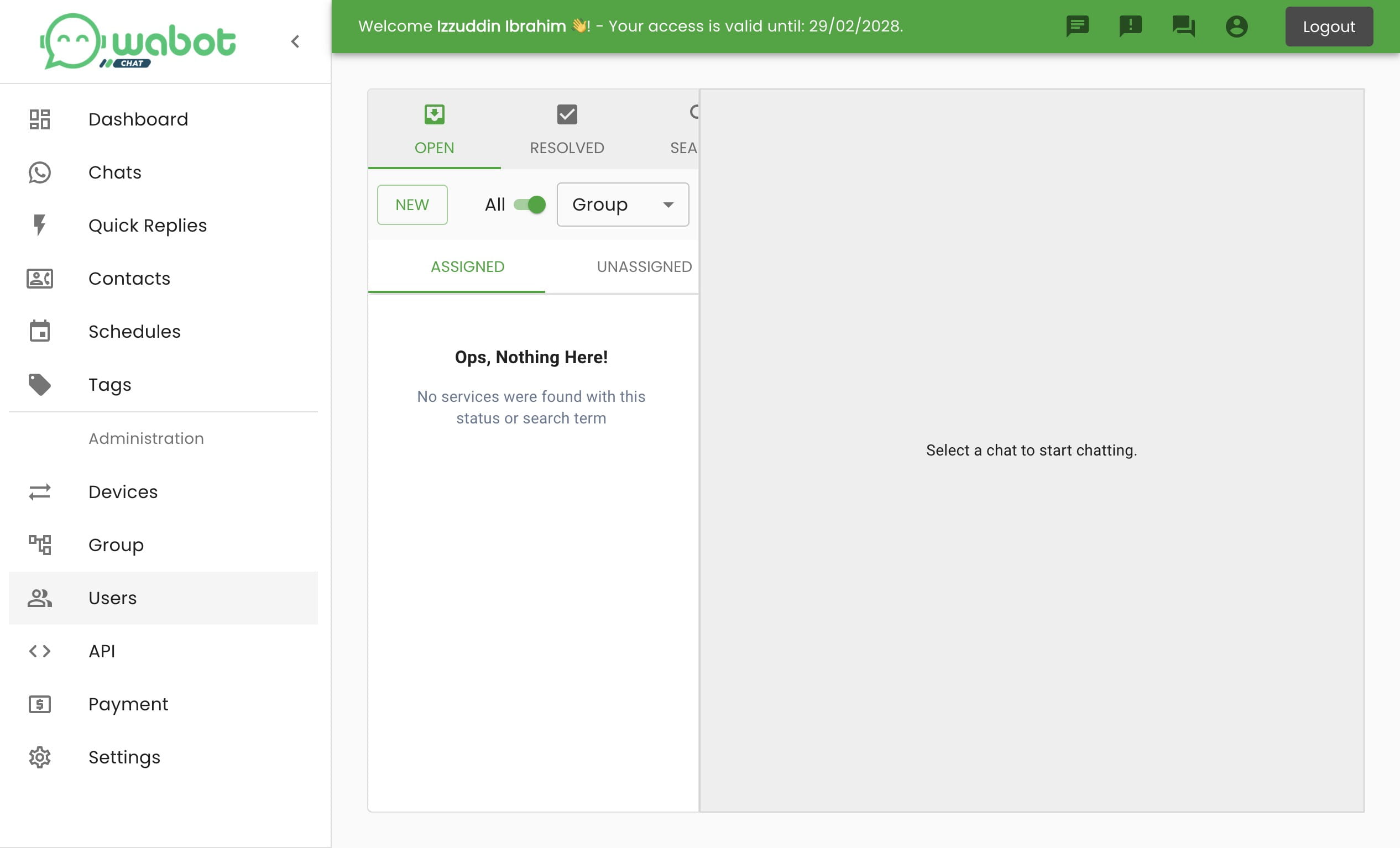Click the user profile account icon

(1237, 26)
